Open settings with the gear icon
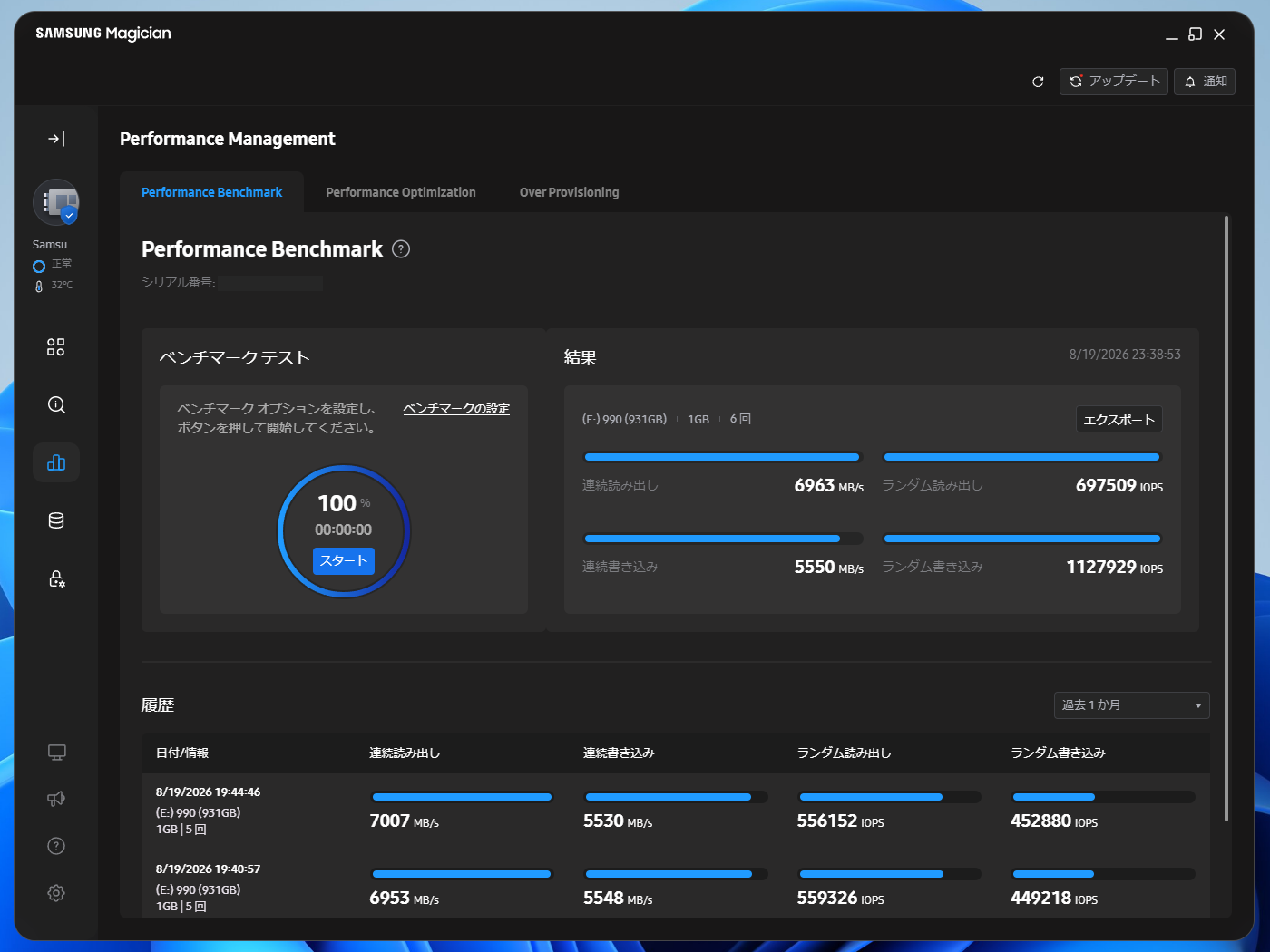1270x952 pixels. tap(56, 893)
